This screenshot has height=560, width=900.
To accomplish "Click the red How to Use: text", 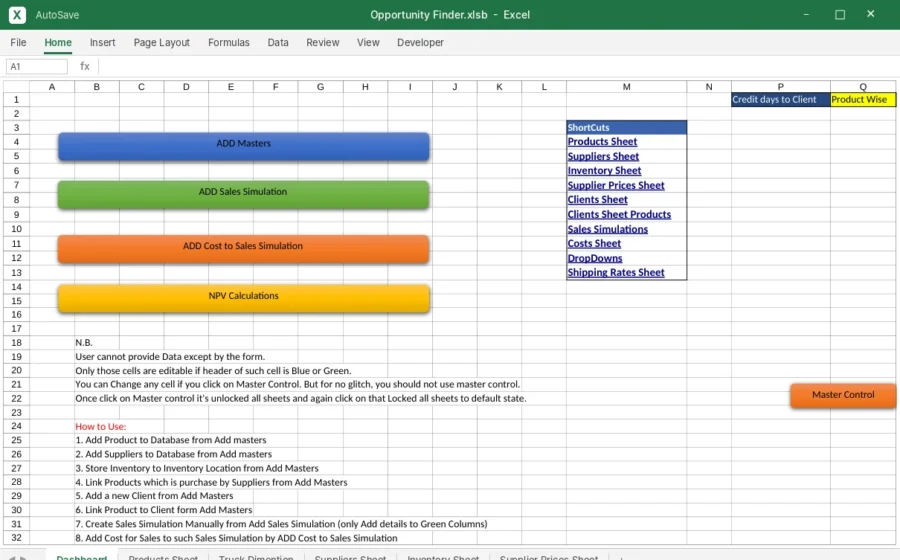I will 100,426.
